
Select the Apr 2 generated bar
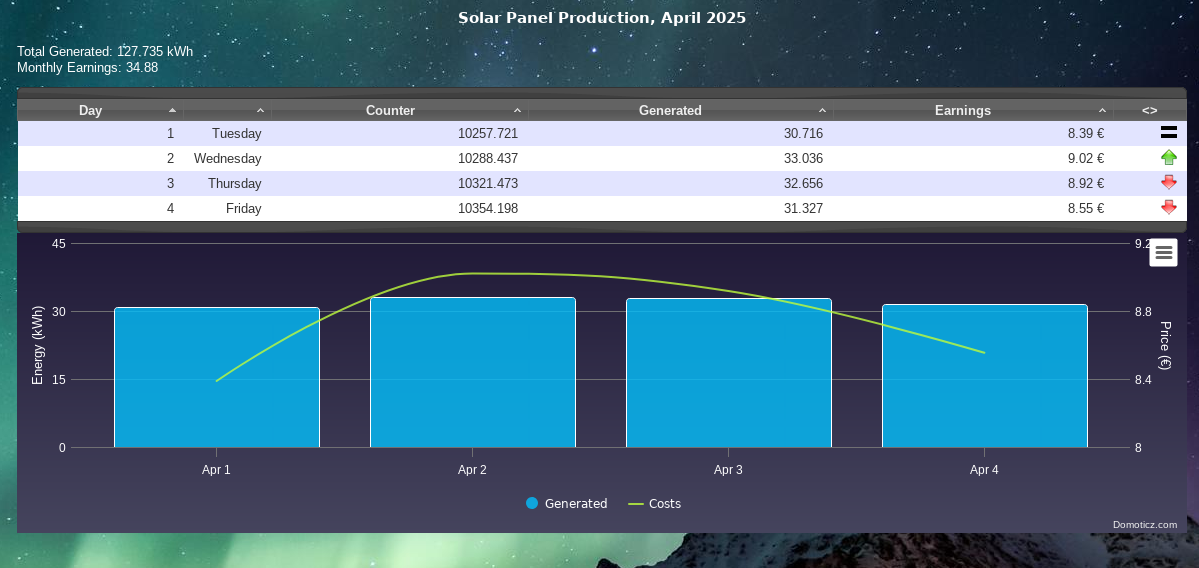pyautogui.click(x=473, y=372)
